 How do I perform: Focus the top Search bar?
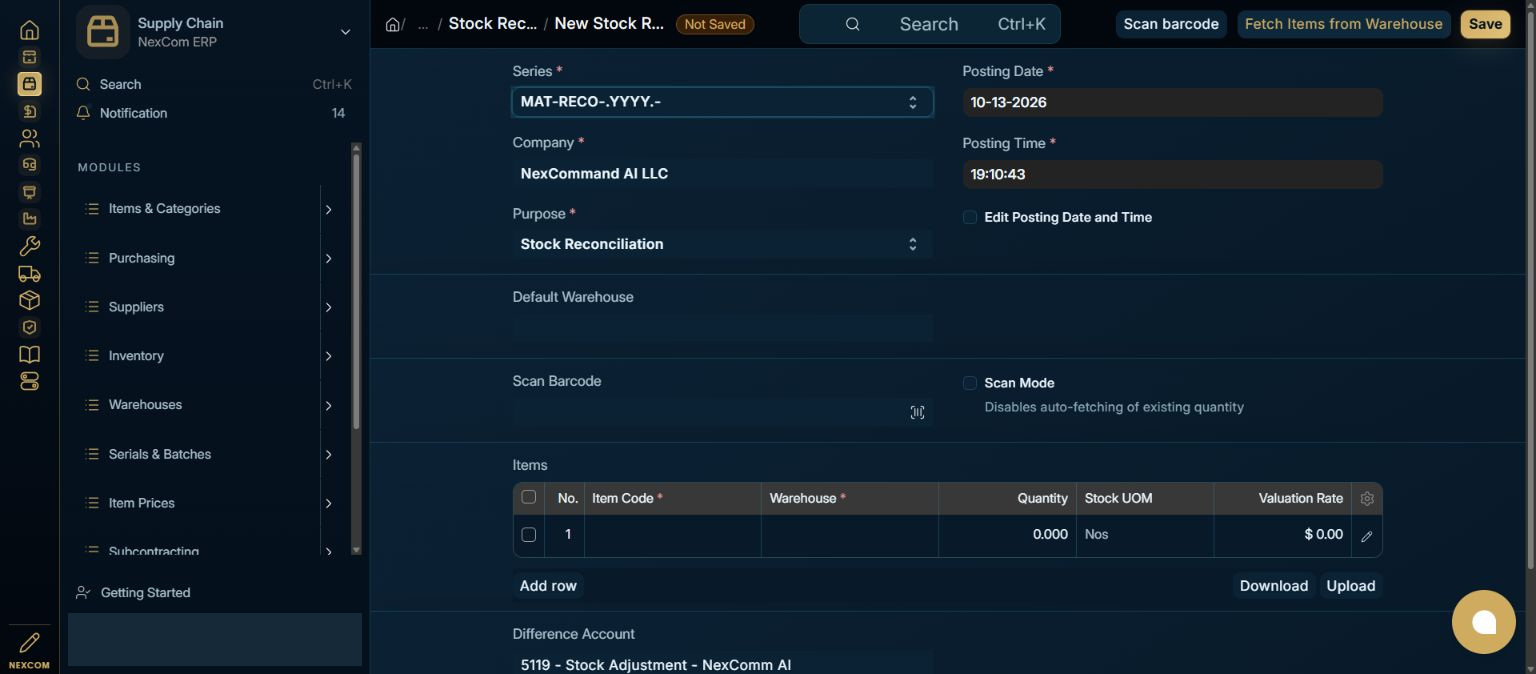coord(929,24)
